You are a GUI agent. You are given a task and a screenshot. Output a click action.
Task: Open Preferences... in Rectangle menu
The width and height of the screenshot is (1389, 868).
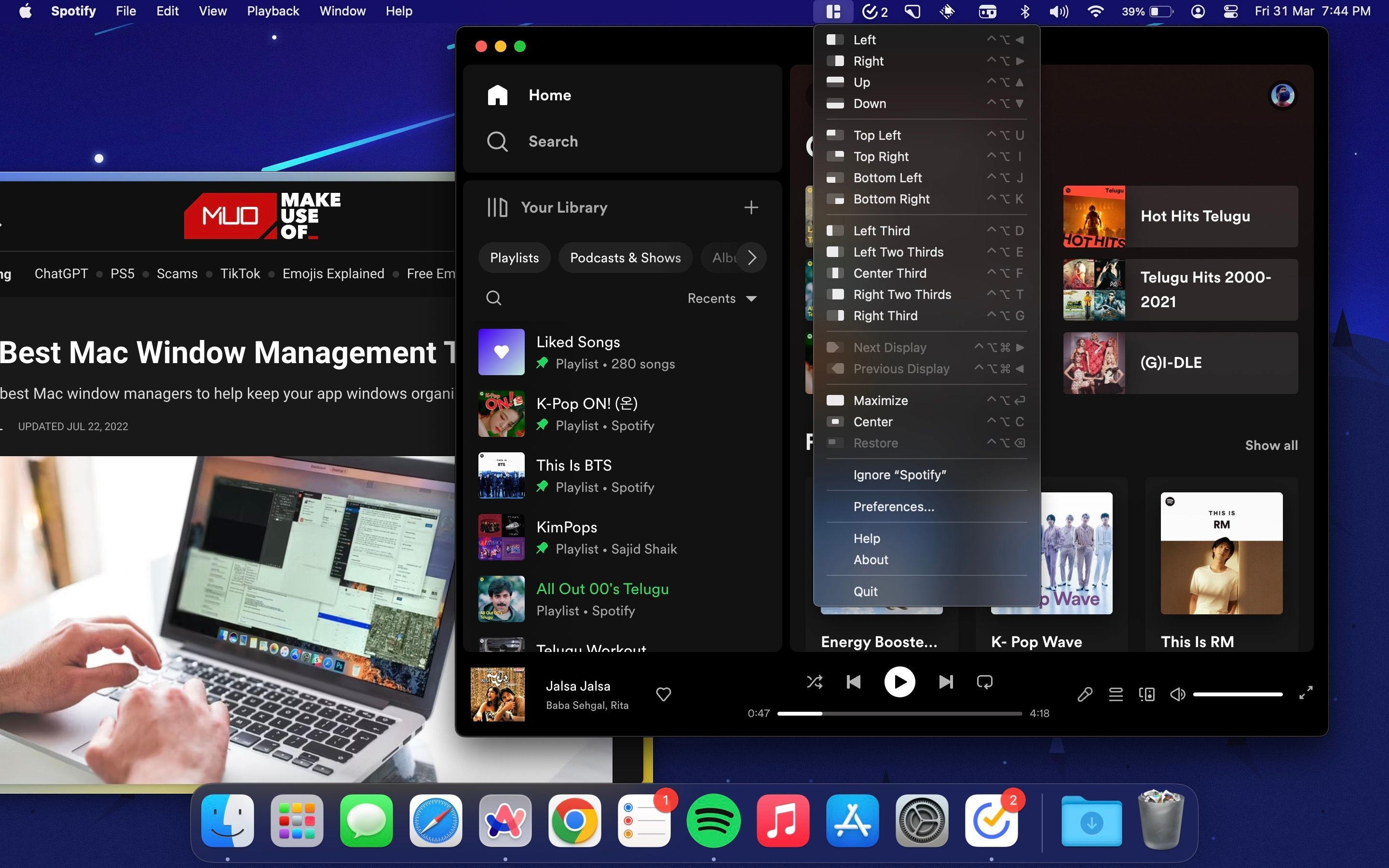pos(926,507)
